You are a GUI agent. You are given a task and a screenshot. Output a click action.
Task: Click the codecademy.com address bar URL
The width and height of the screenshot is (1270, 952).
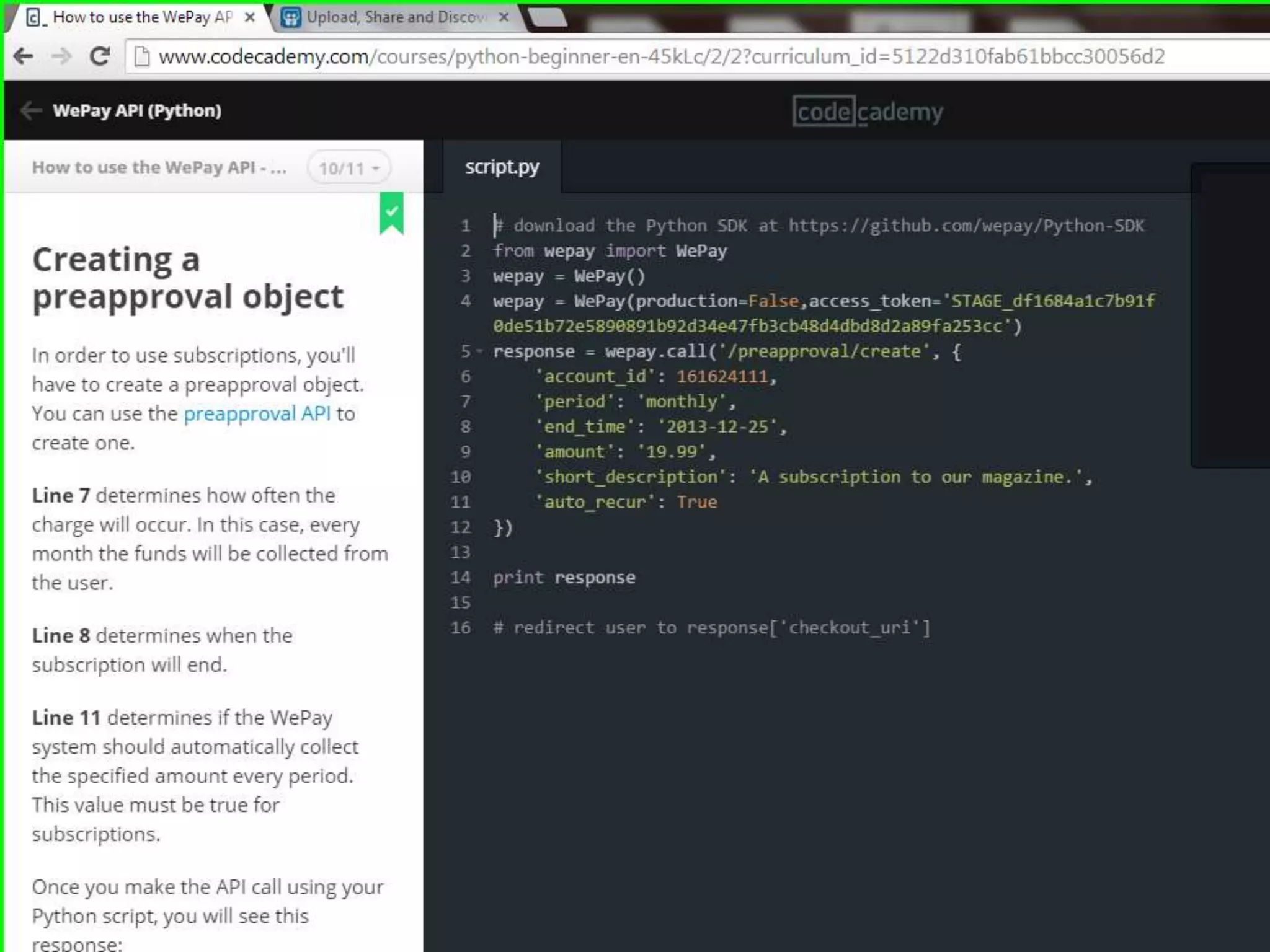(x=661, y=57)
